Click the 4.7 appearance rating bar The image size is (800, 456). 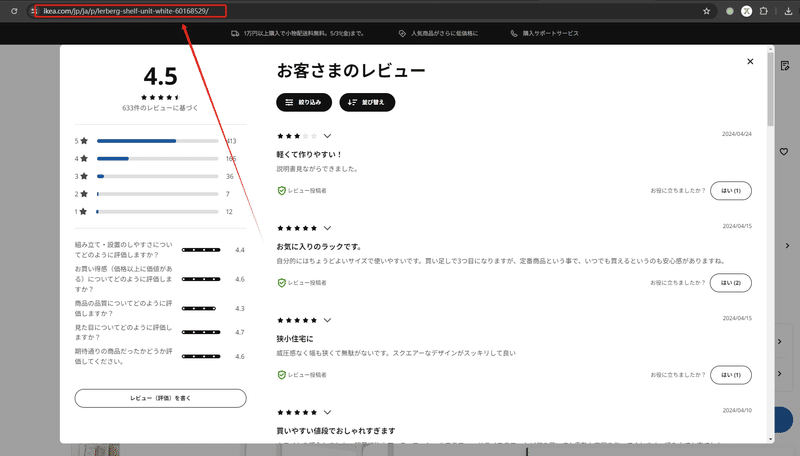point(201,332)
